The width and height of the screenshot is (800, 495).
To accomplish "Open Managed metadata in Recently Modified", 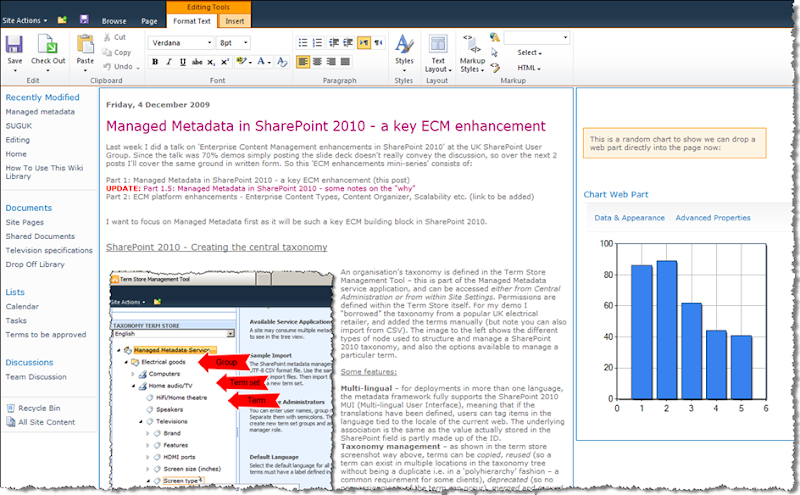I will click(40, 112).
